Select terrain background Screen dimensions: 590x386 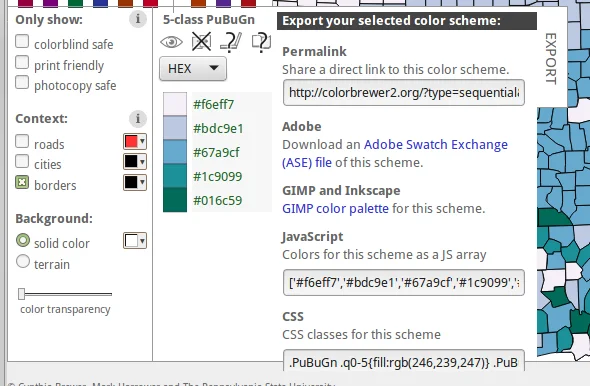[23, 261]
